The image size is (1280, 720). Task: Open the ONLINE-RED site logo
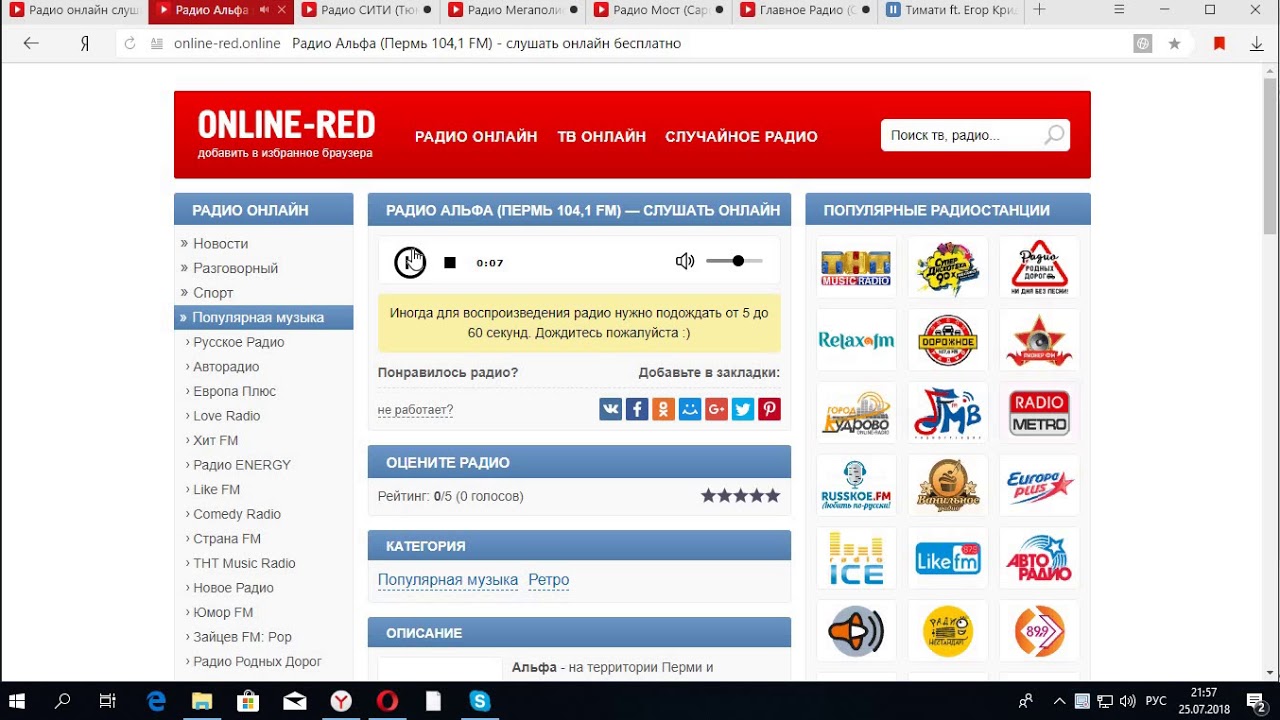(x=286, y=125)
